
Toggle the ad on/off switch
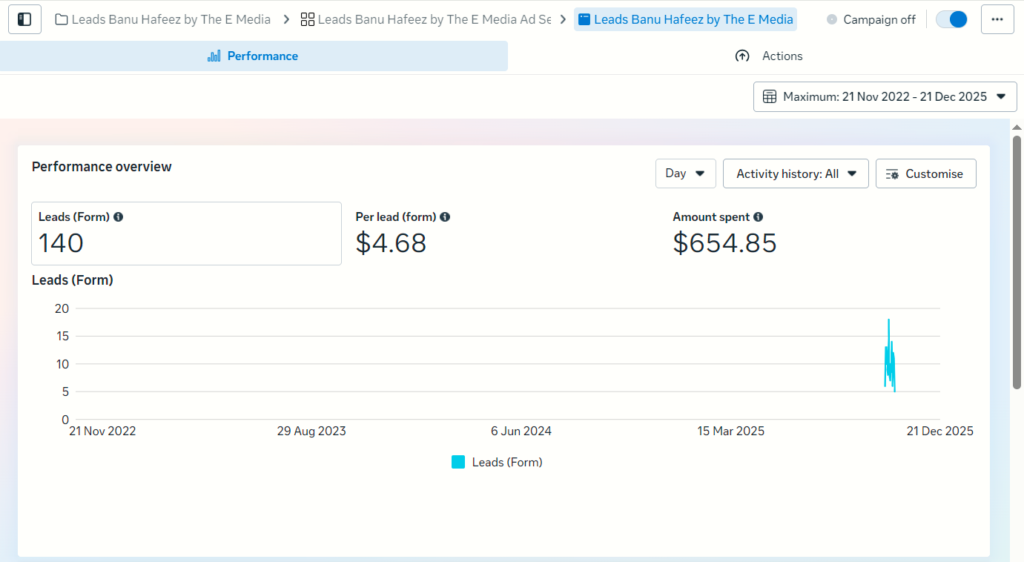coord(951,20)
